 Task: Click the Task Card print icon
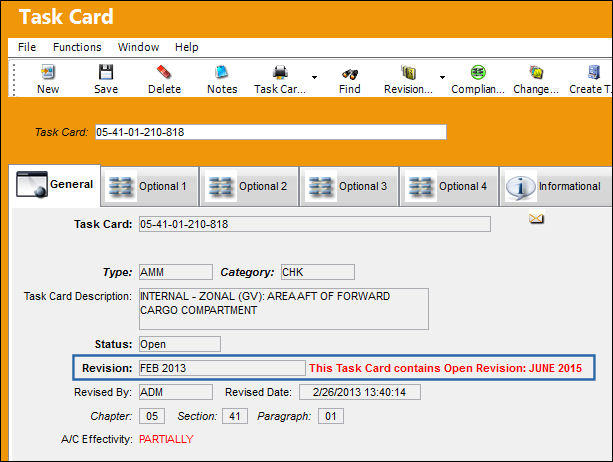pyautogui.click(x=280, y=72)
